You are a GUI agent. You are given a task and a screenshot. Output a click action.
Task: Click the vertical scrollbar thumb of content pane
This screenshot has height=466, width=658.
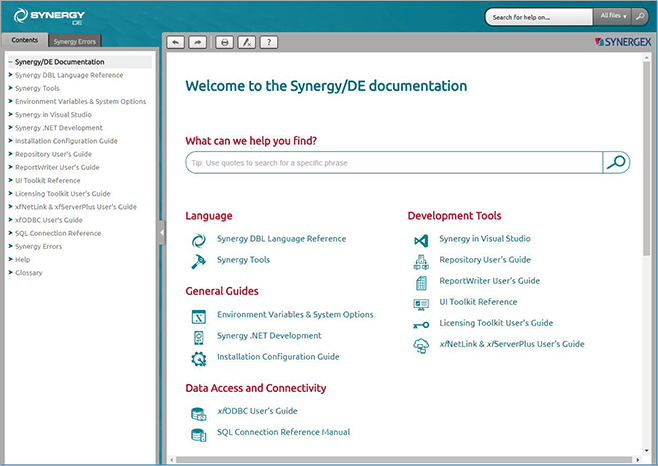coord(646,158)
